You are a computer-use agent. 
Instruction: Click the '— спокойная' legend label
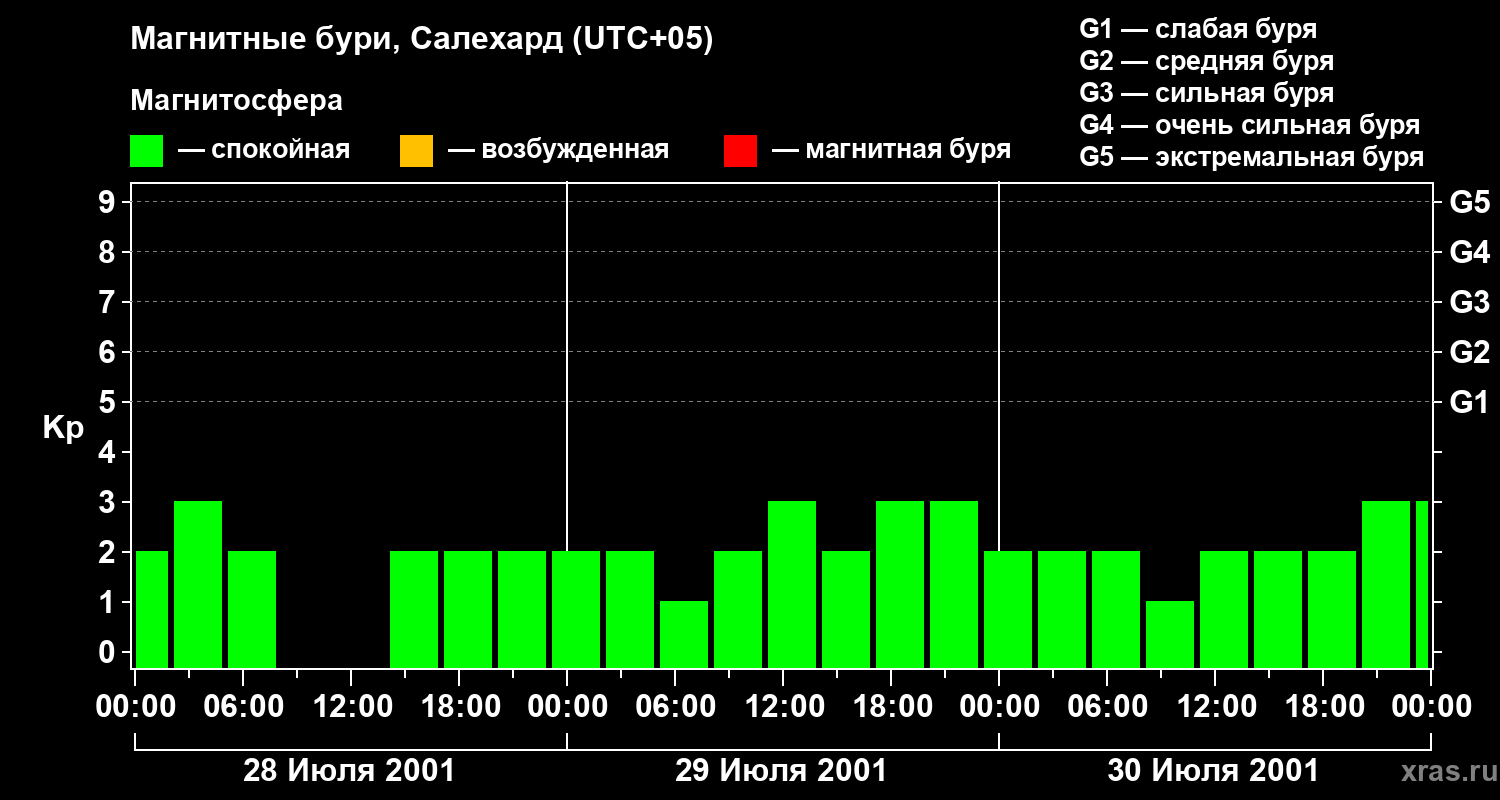264,150
